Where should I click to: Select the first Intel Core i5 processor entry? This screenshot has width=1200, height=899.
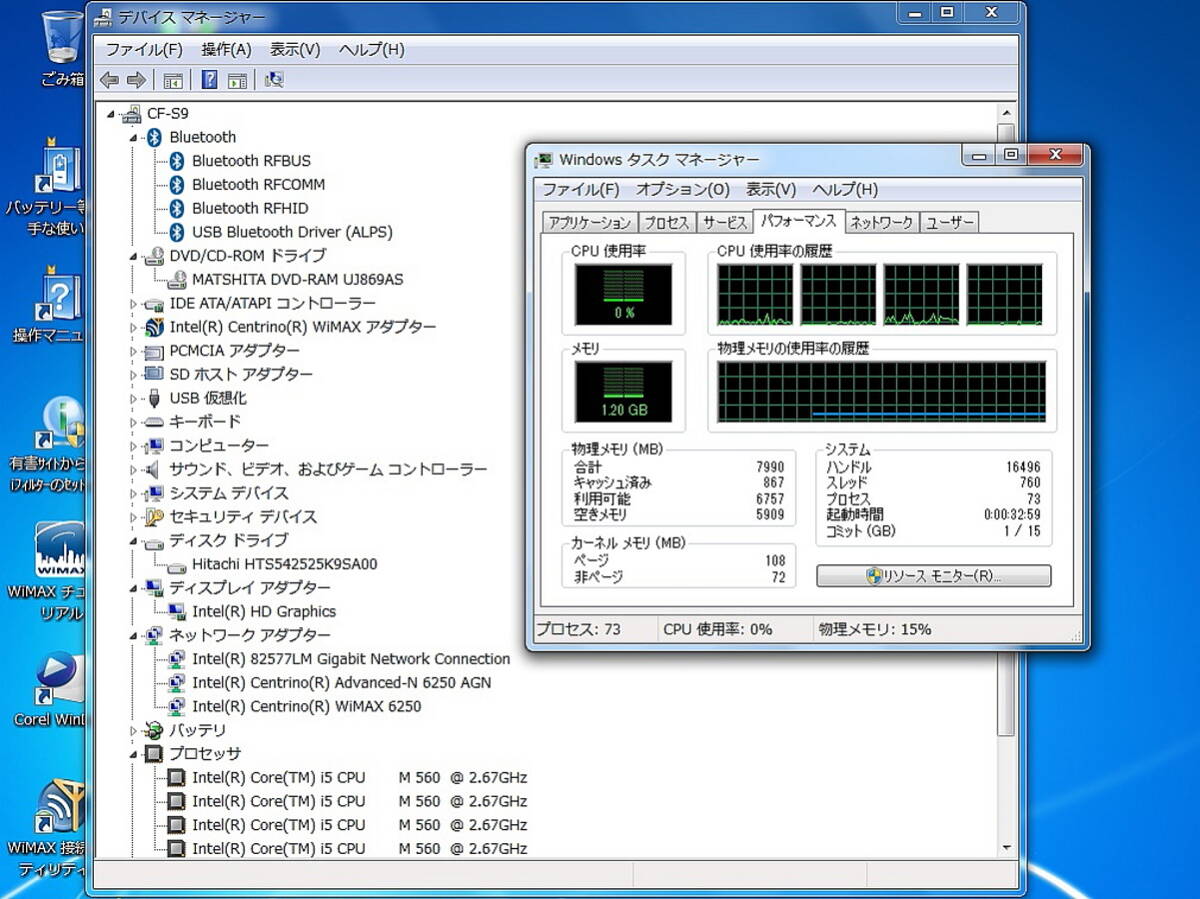(x=359, y=778)
